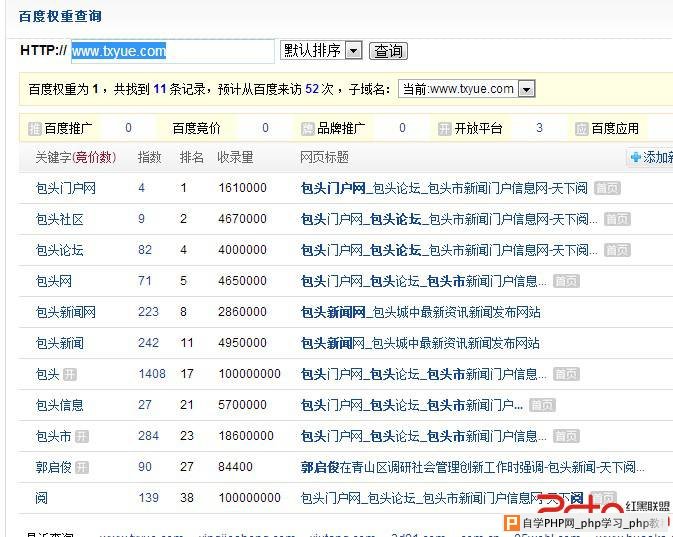Click the 开 badge next to 包头 keyword
Screen dimensions: 673x537
(70, 375)
